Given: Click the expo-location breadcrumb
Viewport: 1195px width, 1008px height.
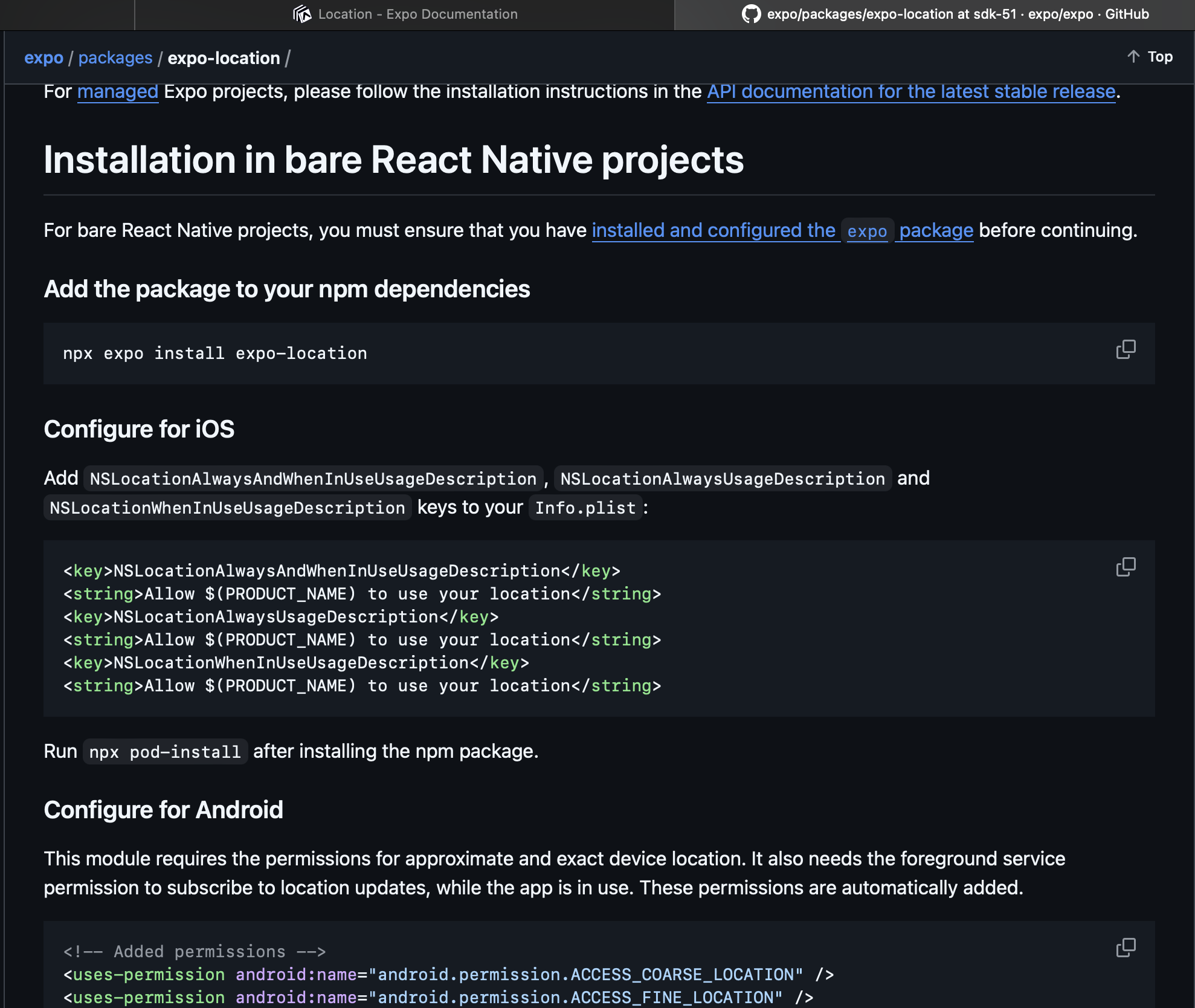Looking at the screenshot, I should [x=224, y=58].
